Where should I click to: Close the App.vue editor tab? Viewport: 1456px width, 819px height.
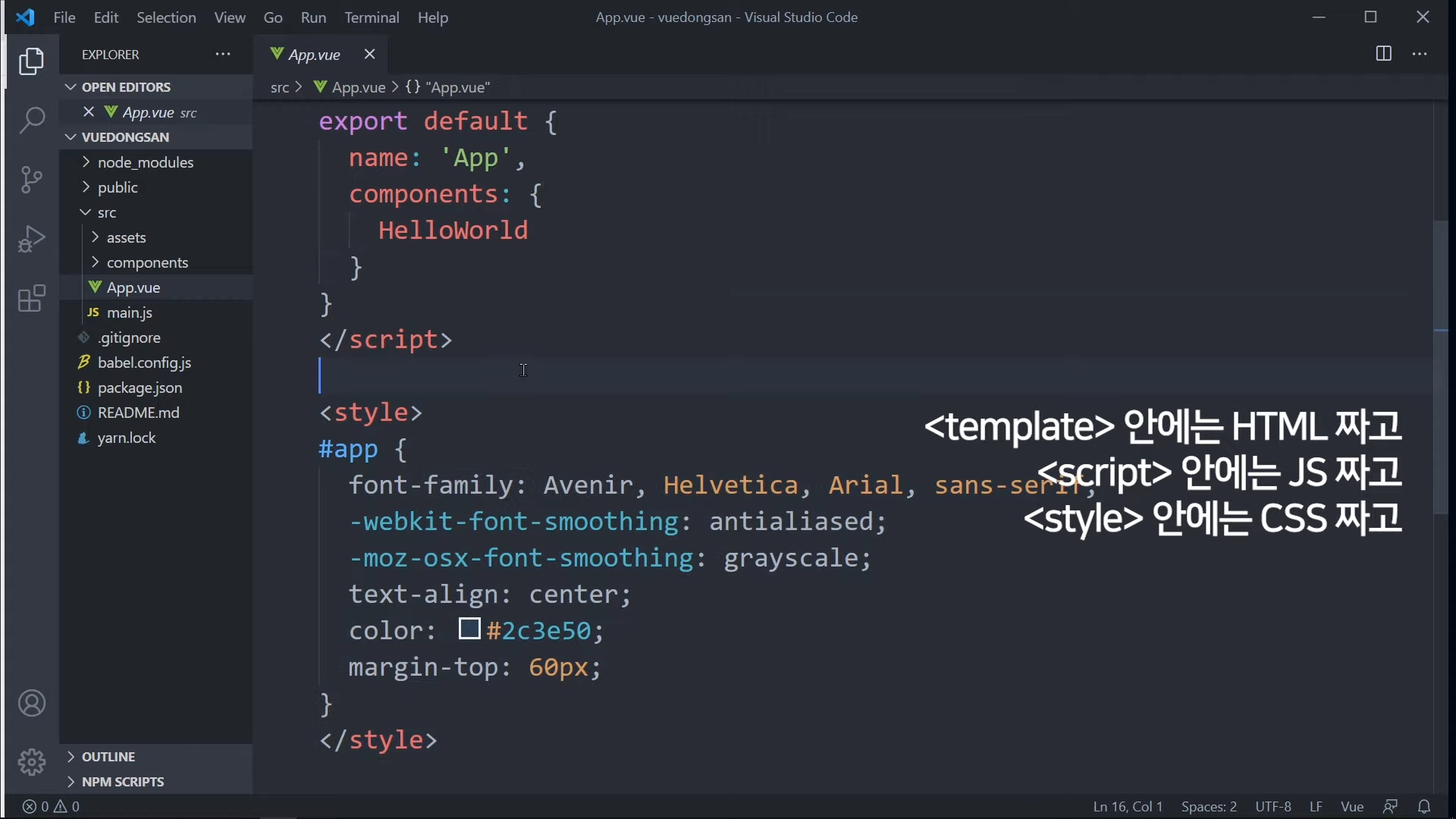coord(370,55)
